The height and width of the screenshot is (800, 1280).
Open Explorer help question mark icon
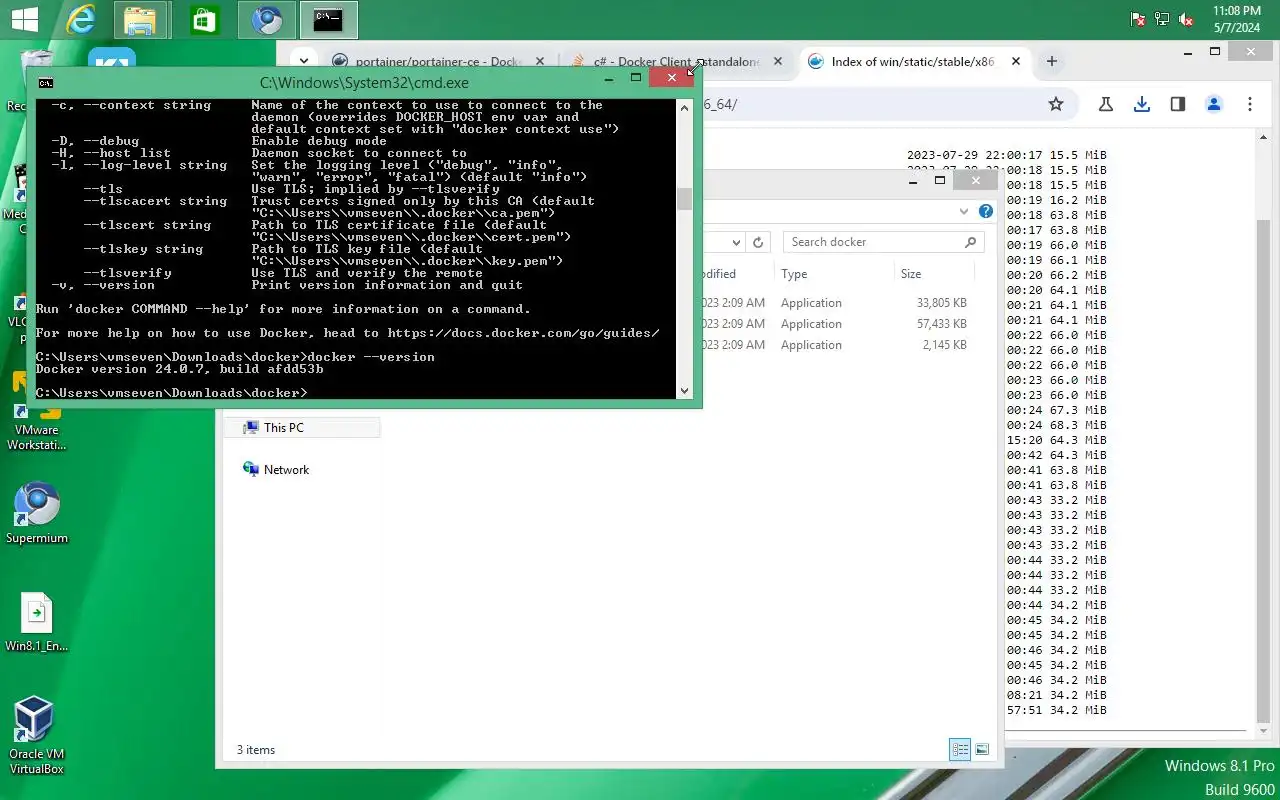click(986, 211)
